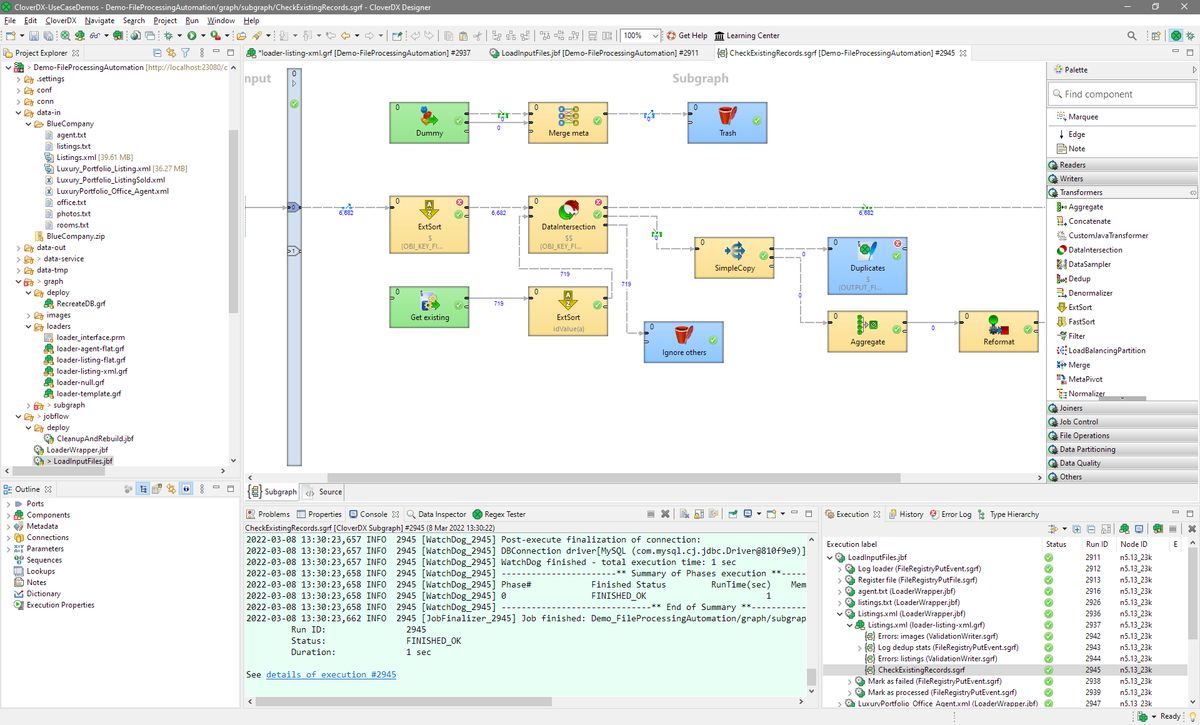Click the Save icon in the main toolbar

[x=35, y=35]
